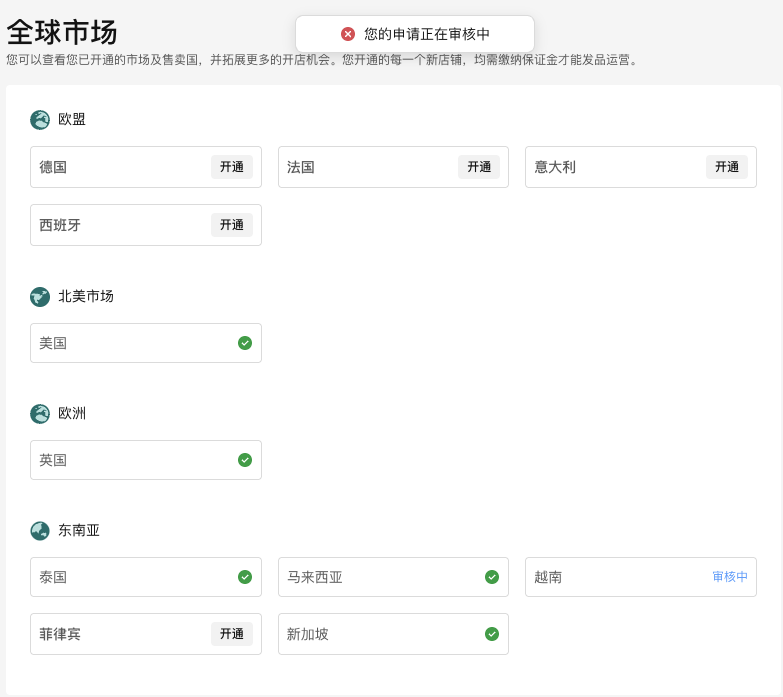Click the 北美市场 globe icon

40,297
